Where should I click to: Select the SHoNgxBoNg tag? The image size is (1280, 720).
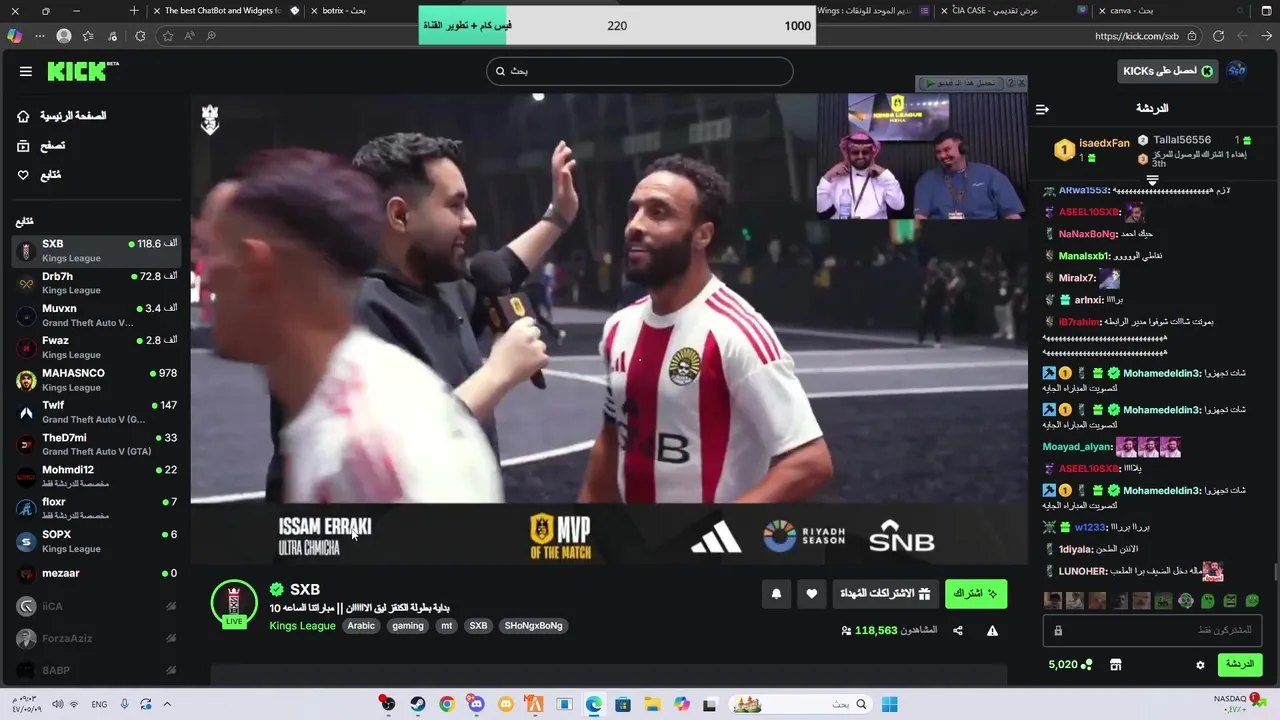[x=533, y=626]
